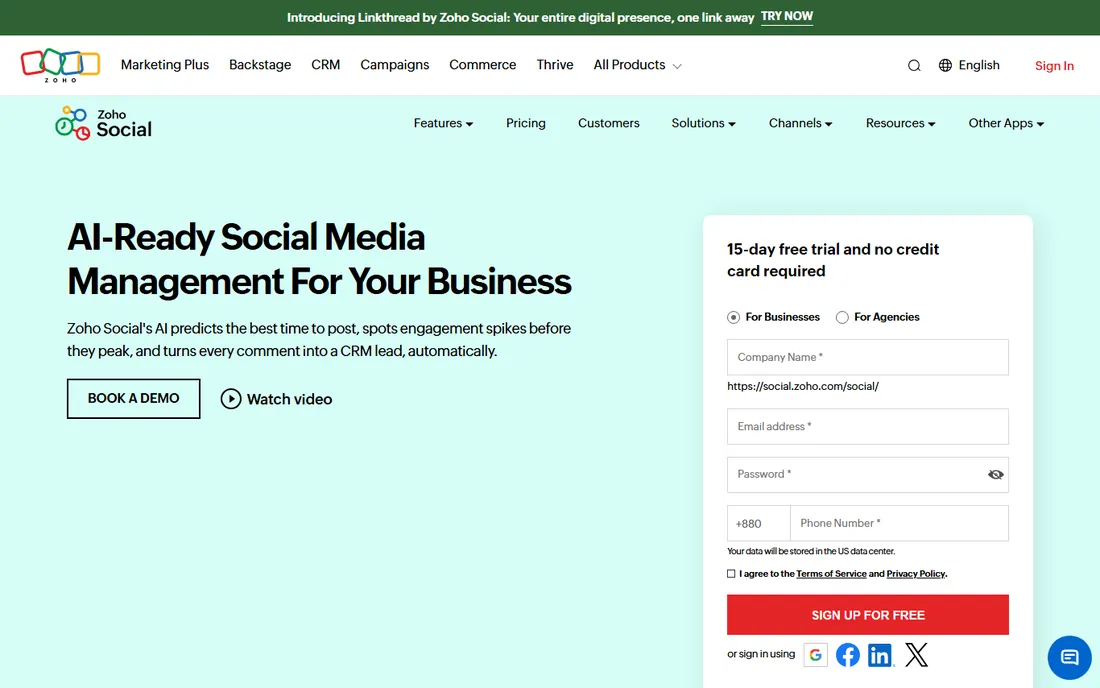Click the play icon beside Watch video
The height and width of the screenshot is (688, 1100).
[x=231, y=399]
